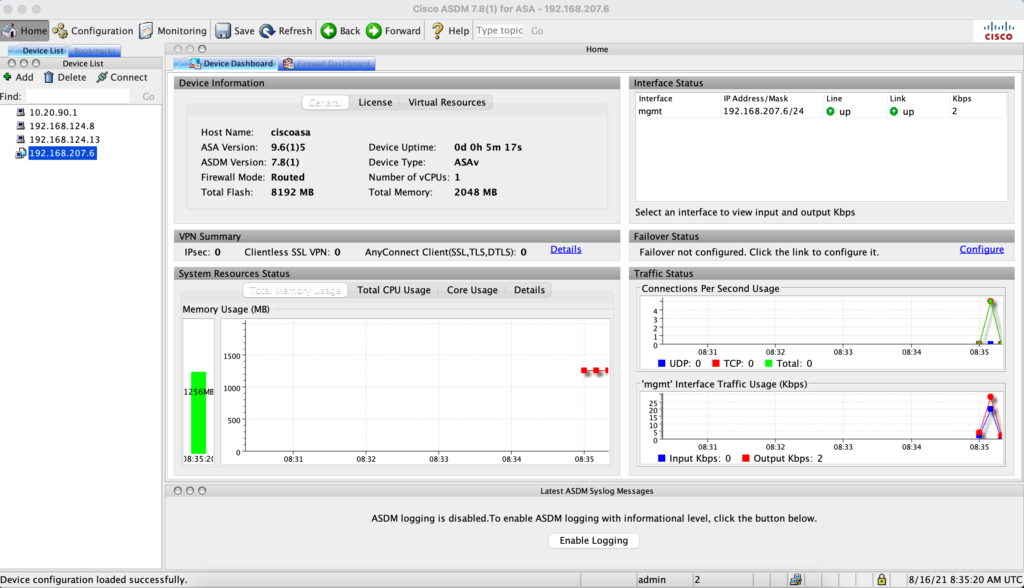Click the date and time in status bar

pos(965,580)
